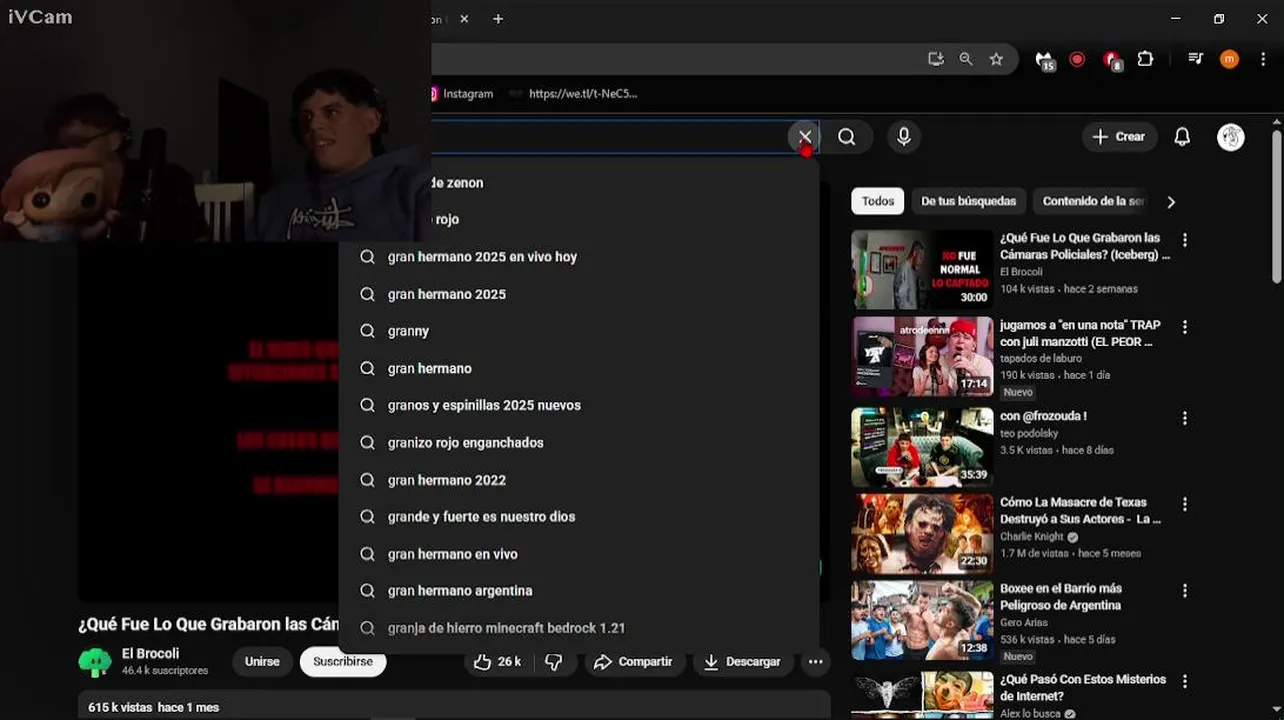Open options for Cámaras Policiales Iceberg video

(x=1185, y=240)
